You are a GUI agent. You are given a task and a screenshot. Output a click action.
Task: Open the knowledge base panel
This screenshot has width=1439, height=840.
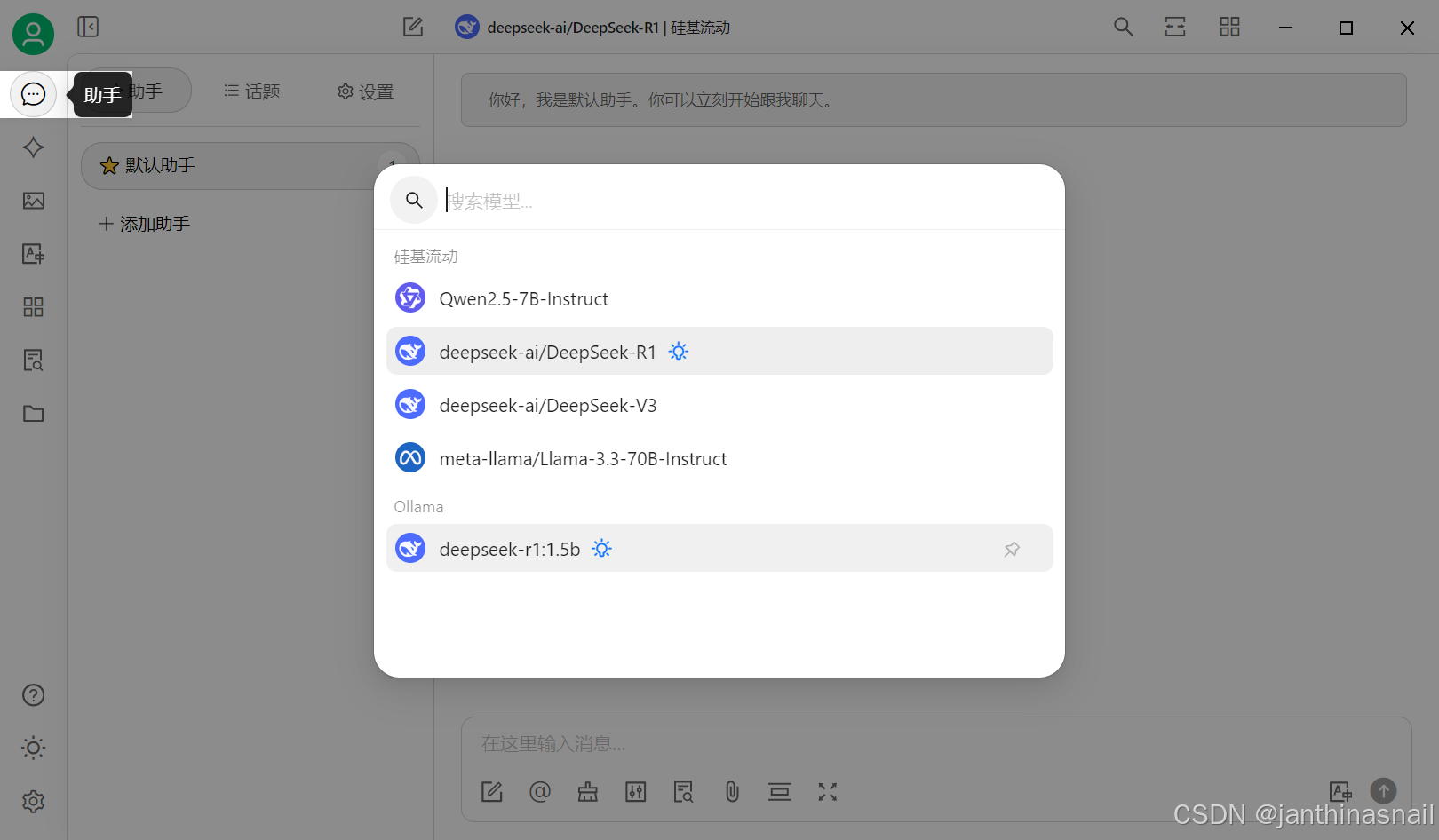[33, 361]
